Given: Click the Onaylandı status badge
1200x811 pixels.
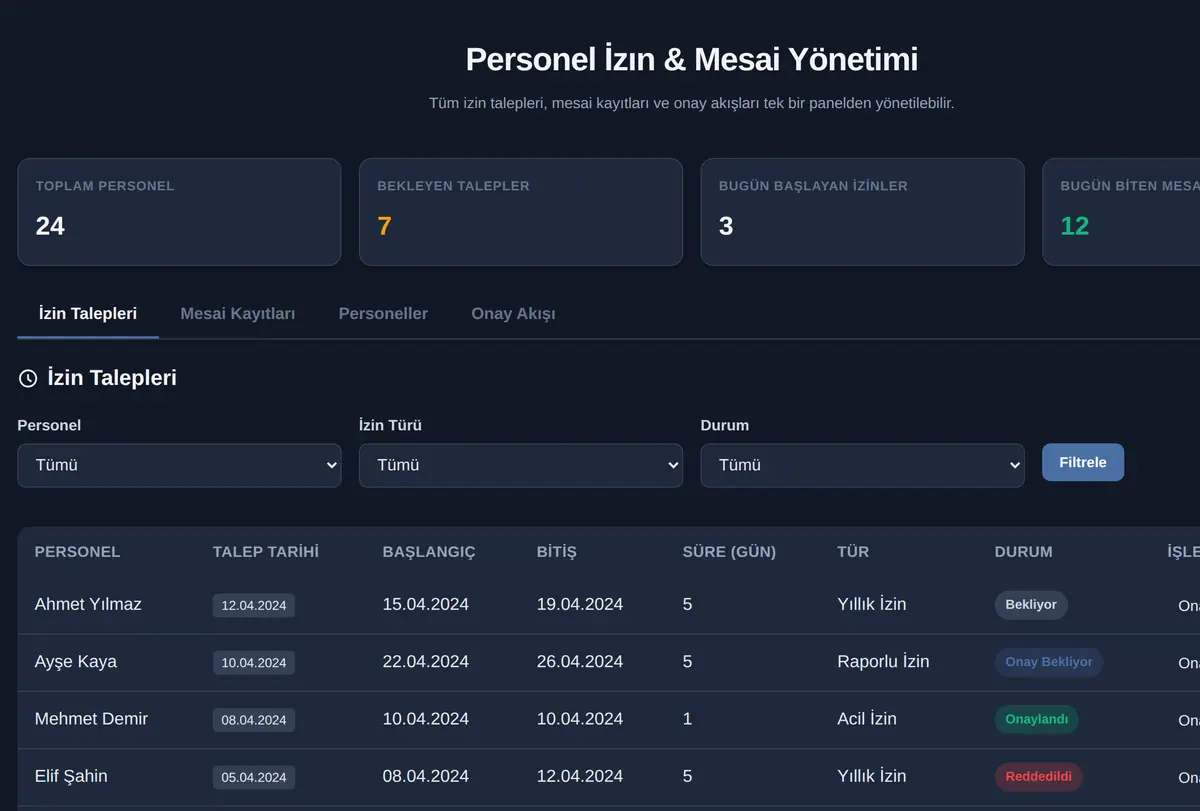Looking at the screenshot, I should [x=1036, y=719].
